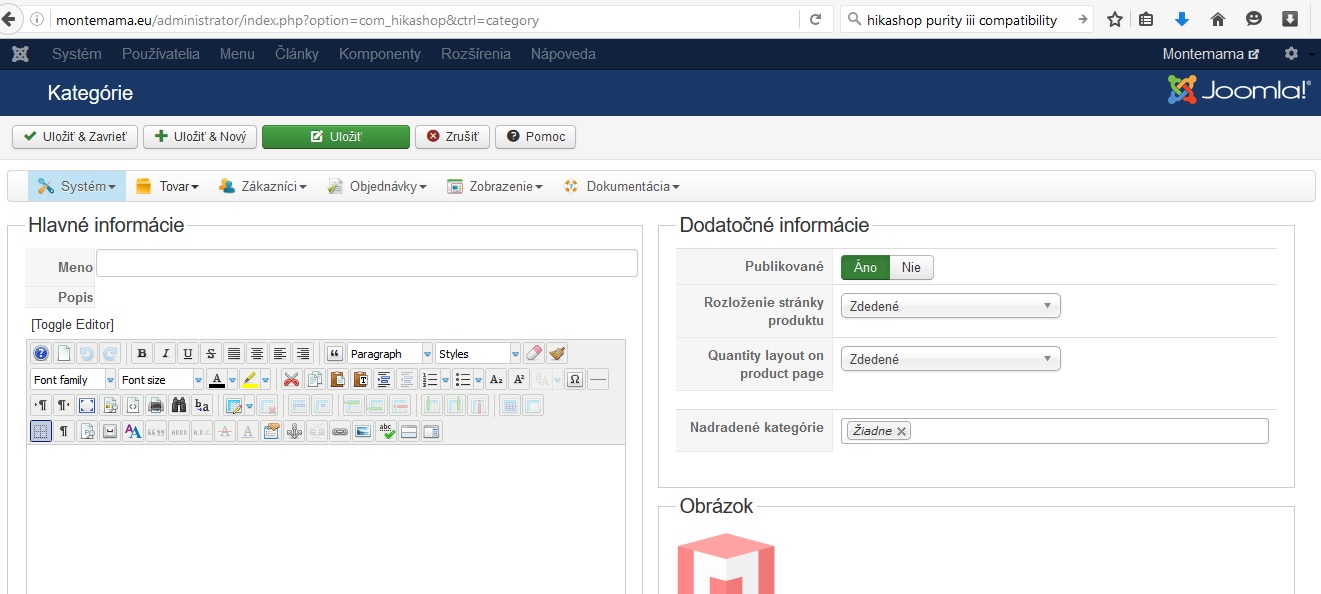
Task: Click the Pomoc button
Action: point(536,136)
